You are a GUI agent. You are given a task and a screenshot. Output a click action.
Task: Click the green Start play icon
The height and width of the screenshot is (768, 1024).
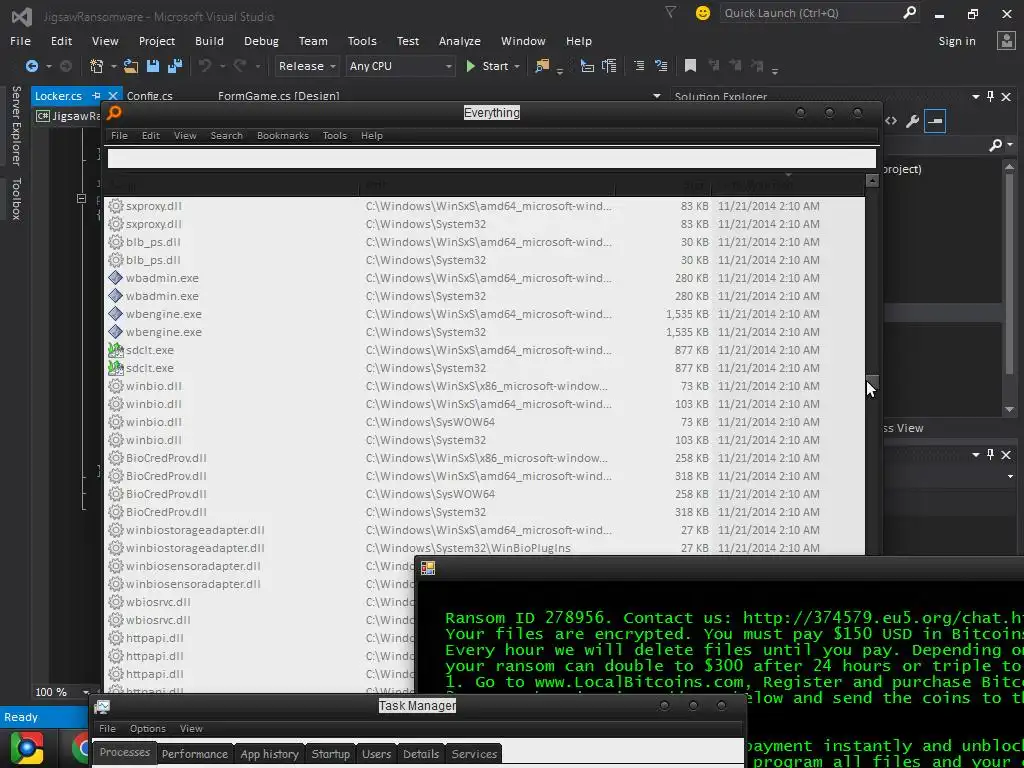pos(470,66)
